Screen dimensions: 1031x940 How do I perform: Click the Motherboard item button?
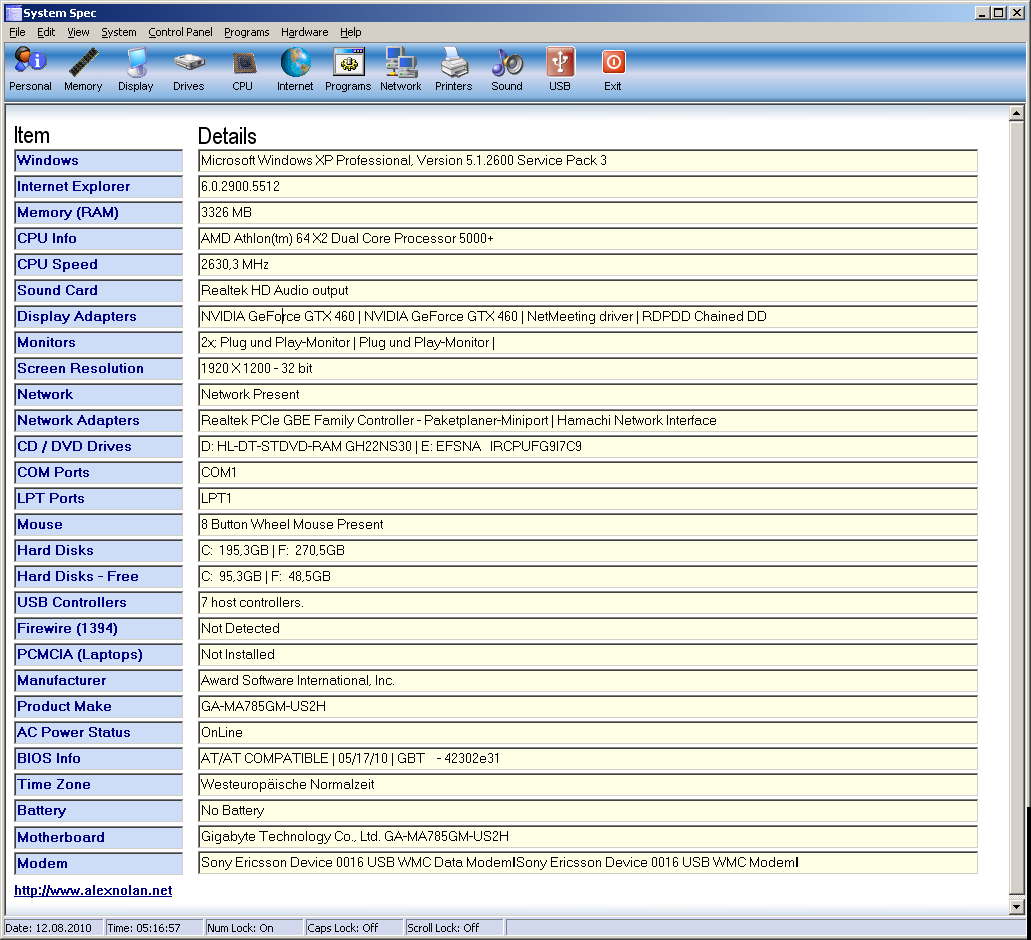click(x=99, y=837)
